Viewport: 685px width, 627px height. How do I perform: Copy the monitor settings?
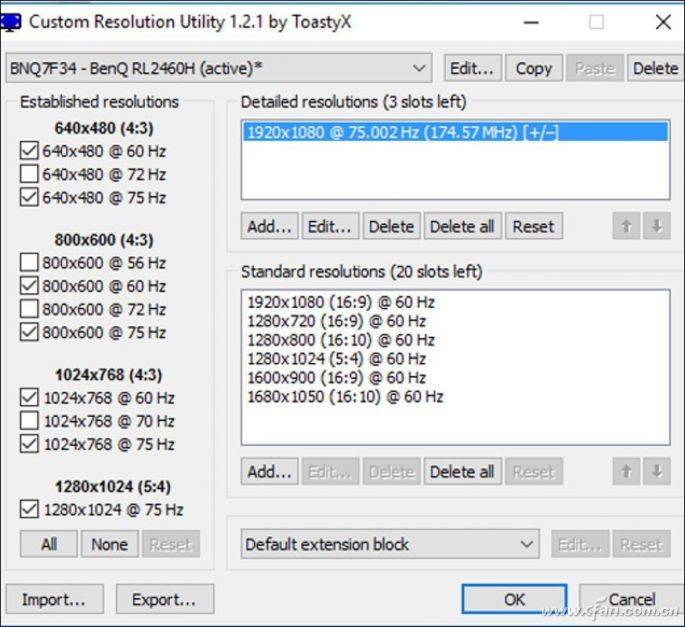tap(534, 68)
